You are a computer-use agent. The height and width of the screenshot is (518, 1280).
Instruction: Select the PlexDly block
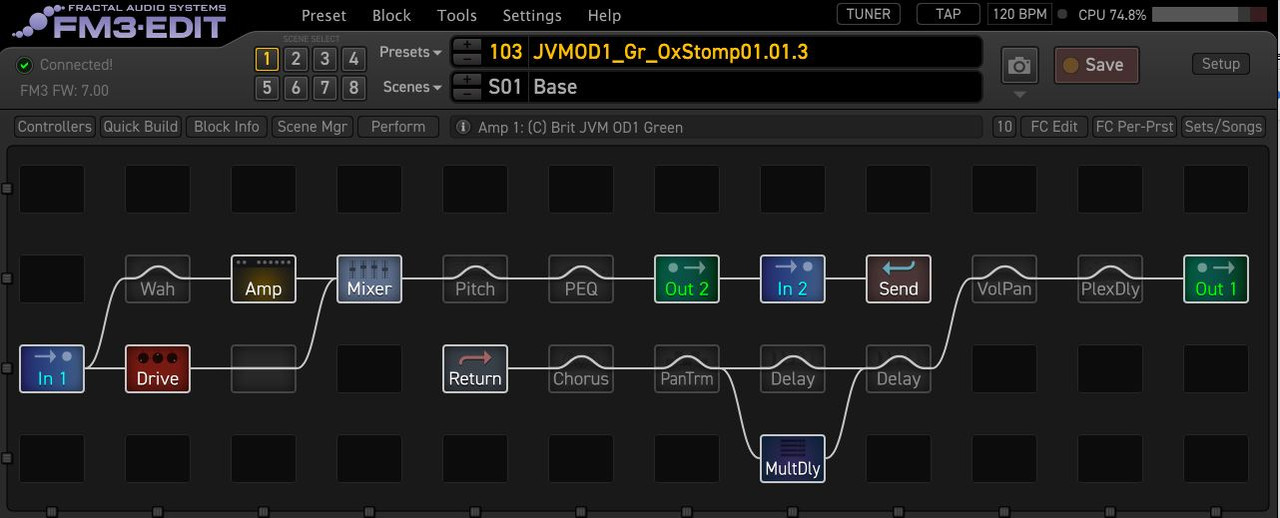(x=1110, y=279)
